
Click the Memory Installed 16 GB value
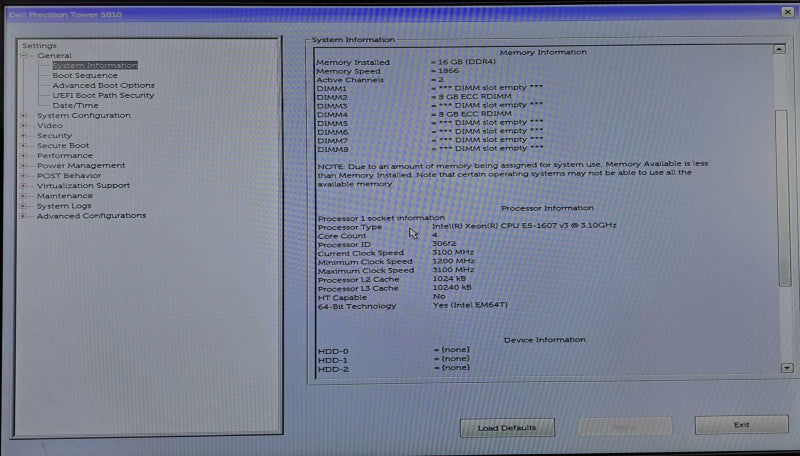click(466, 62)
